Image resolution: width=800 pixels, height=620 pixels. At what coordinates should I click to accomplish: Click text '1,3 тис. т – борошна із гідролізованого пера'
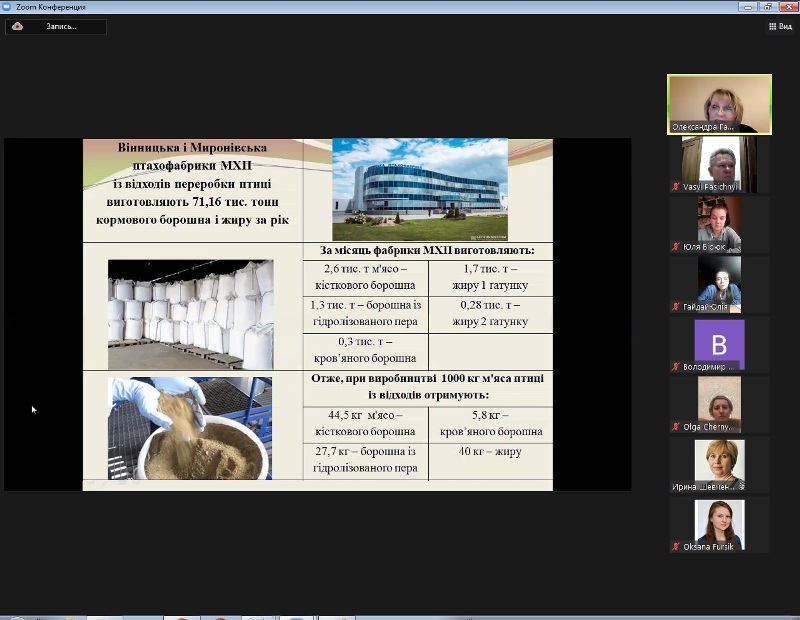[365, 313]
